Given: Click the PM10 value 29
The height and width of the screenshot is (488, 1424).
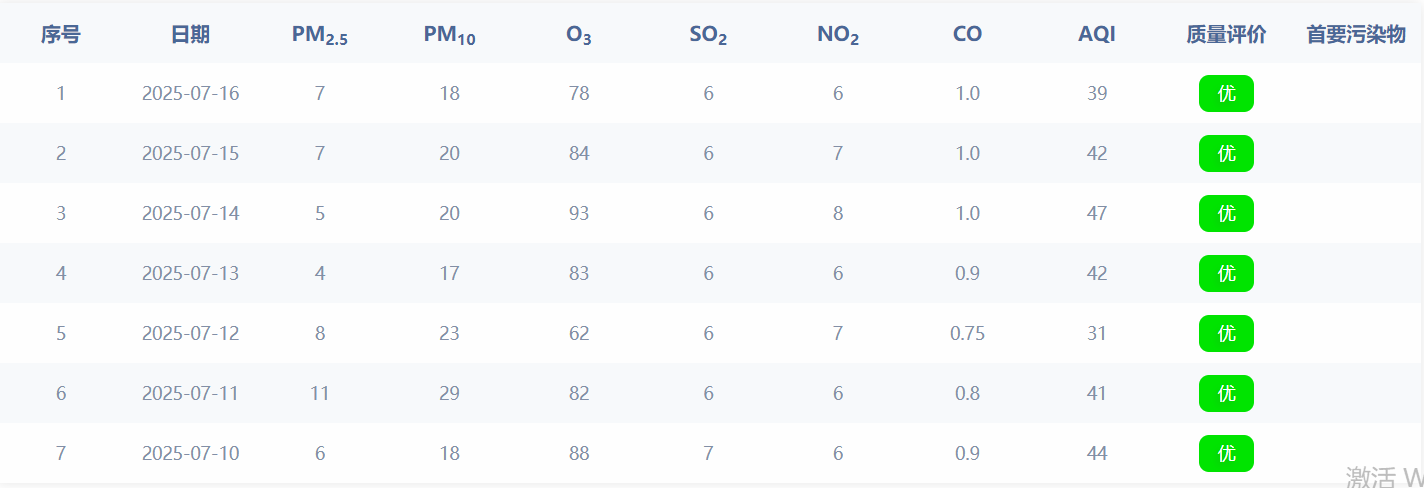Looking at the screenshot, I should tap(449, 393).
